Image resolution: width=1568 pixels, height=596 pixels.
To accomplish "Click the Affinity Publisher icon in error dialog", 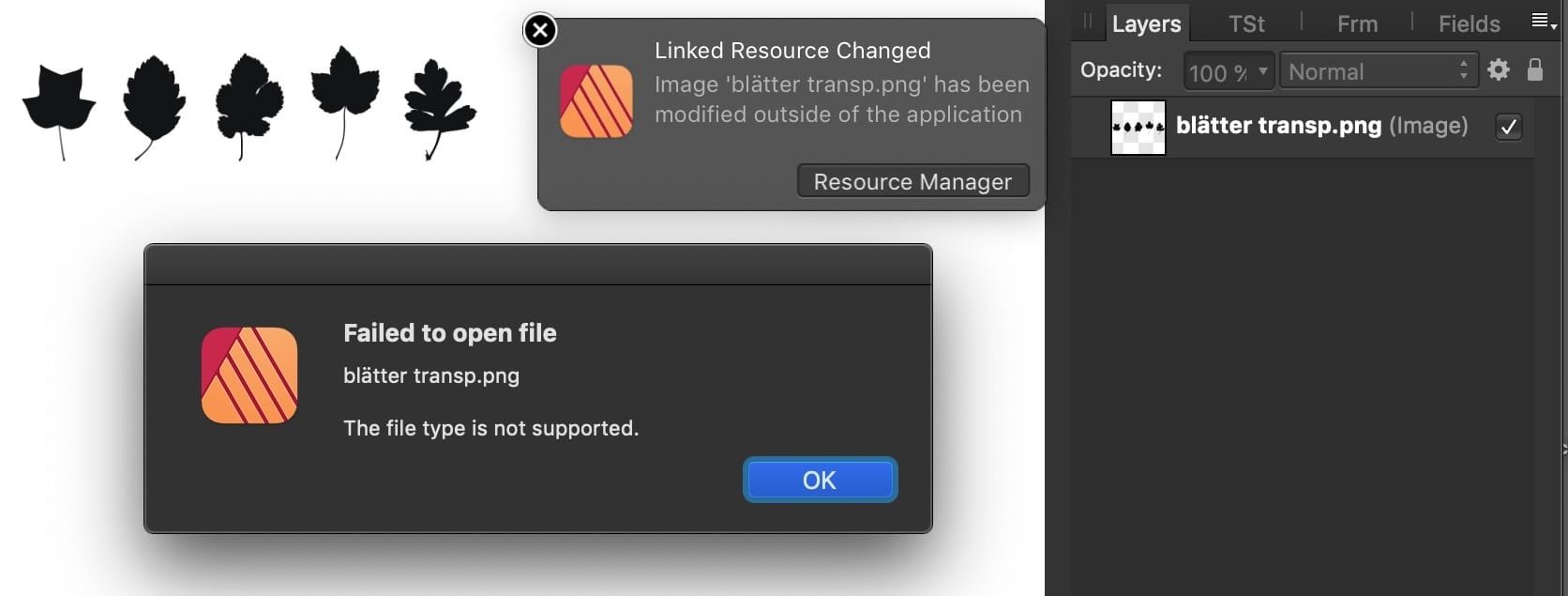I will point(249,375).
